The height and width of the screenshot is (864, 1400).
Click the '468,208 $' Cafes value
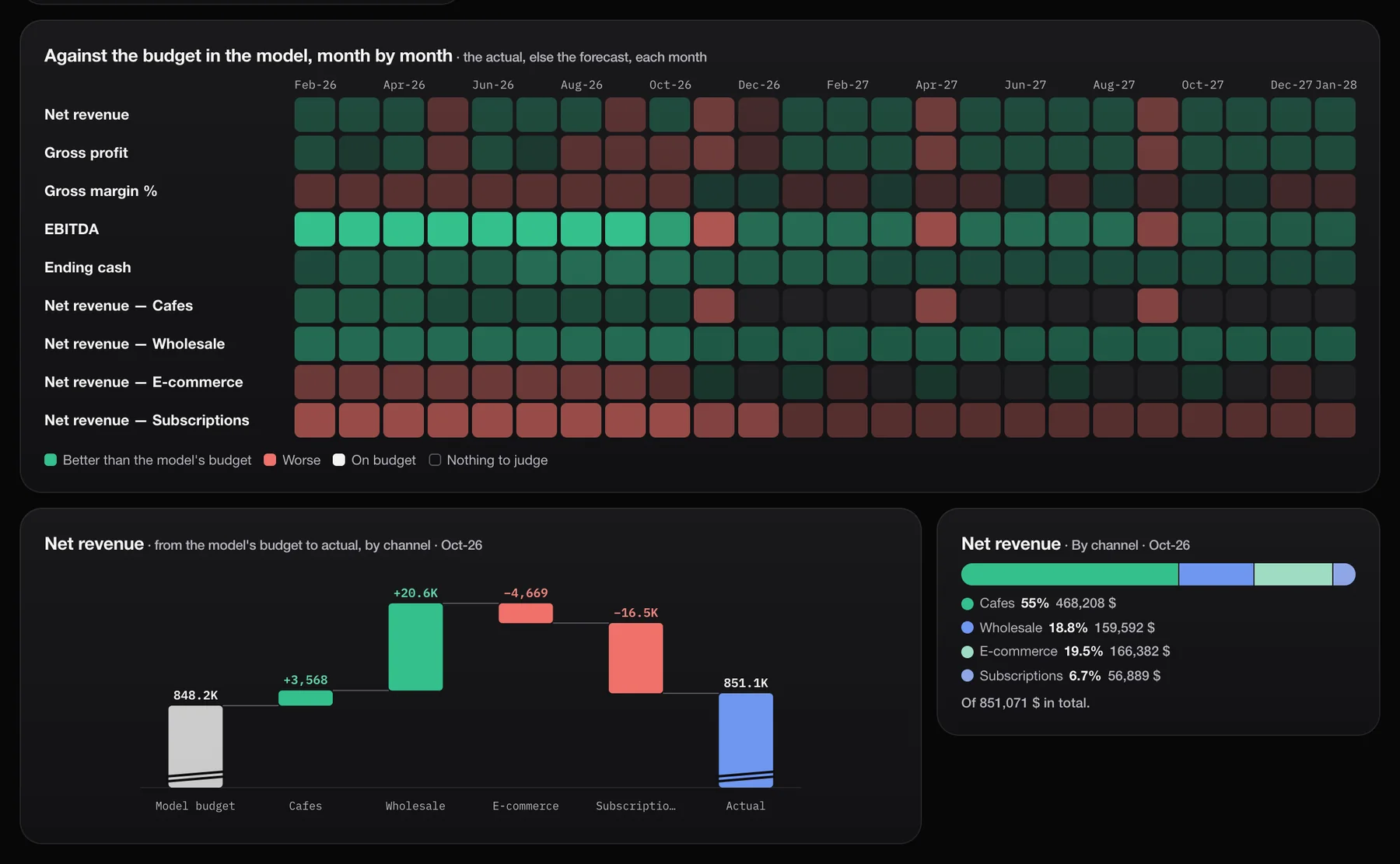(x=1086, y=603)
